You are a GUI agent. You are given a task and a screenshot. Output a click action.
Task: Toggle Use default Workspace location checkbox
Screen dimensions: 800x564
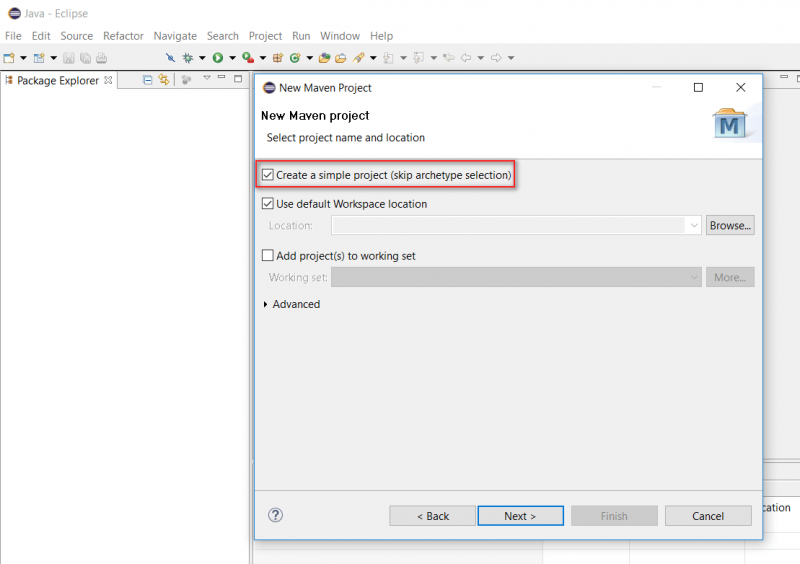coord(268,204)
